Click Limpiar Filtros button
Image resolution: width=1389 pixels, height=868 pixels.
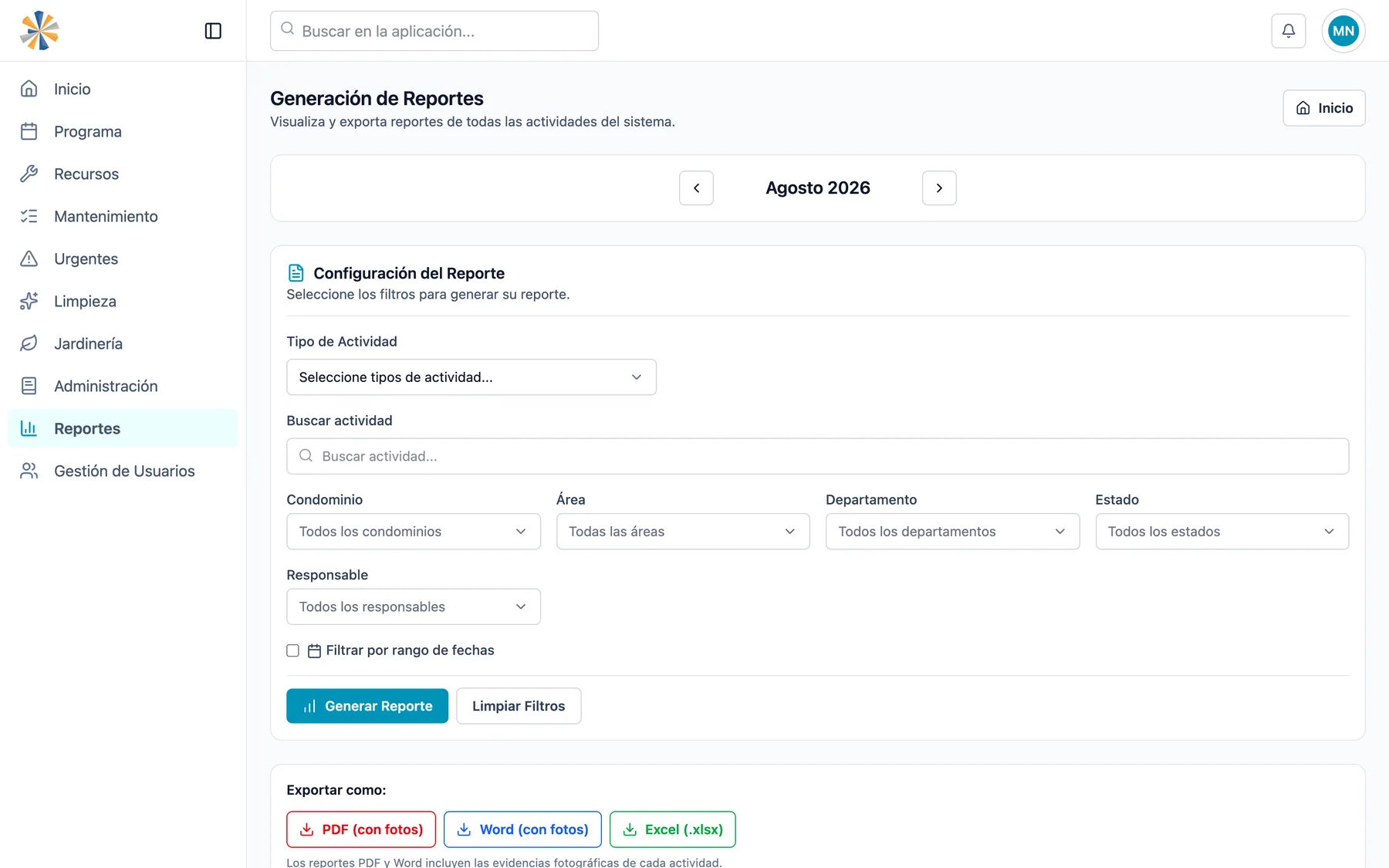[519, 706]
